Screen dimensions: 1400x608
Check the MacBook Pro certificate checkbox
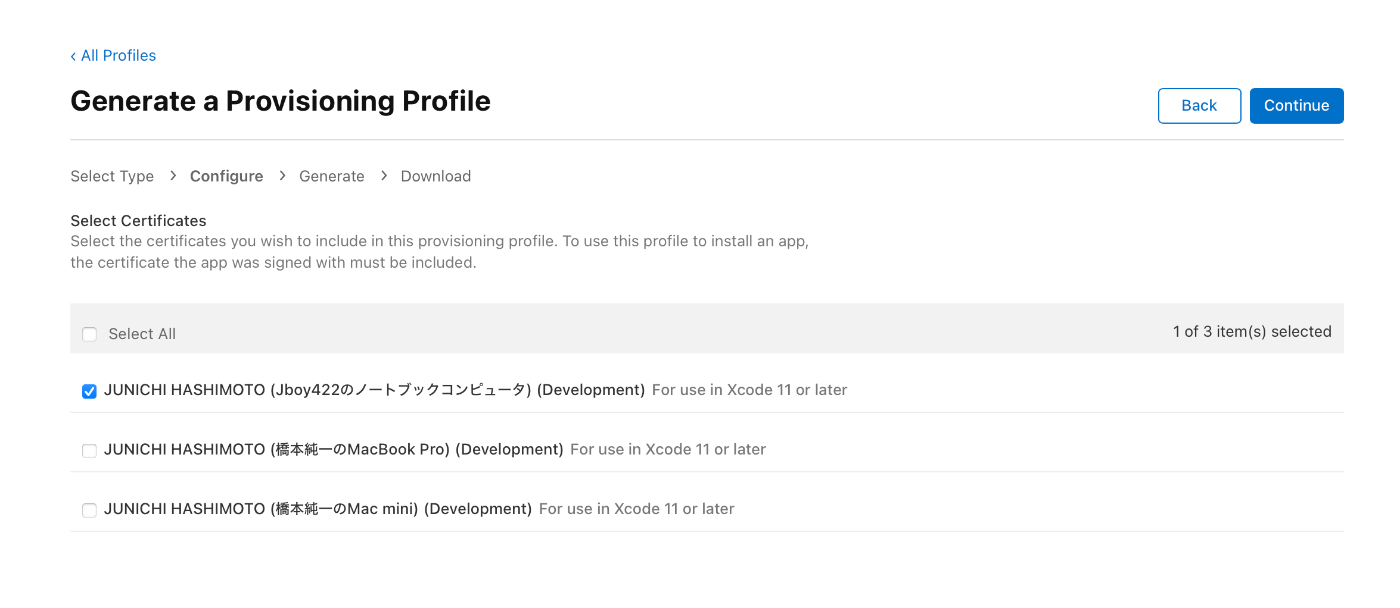point(90,451)
